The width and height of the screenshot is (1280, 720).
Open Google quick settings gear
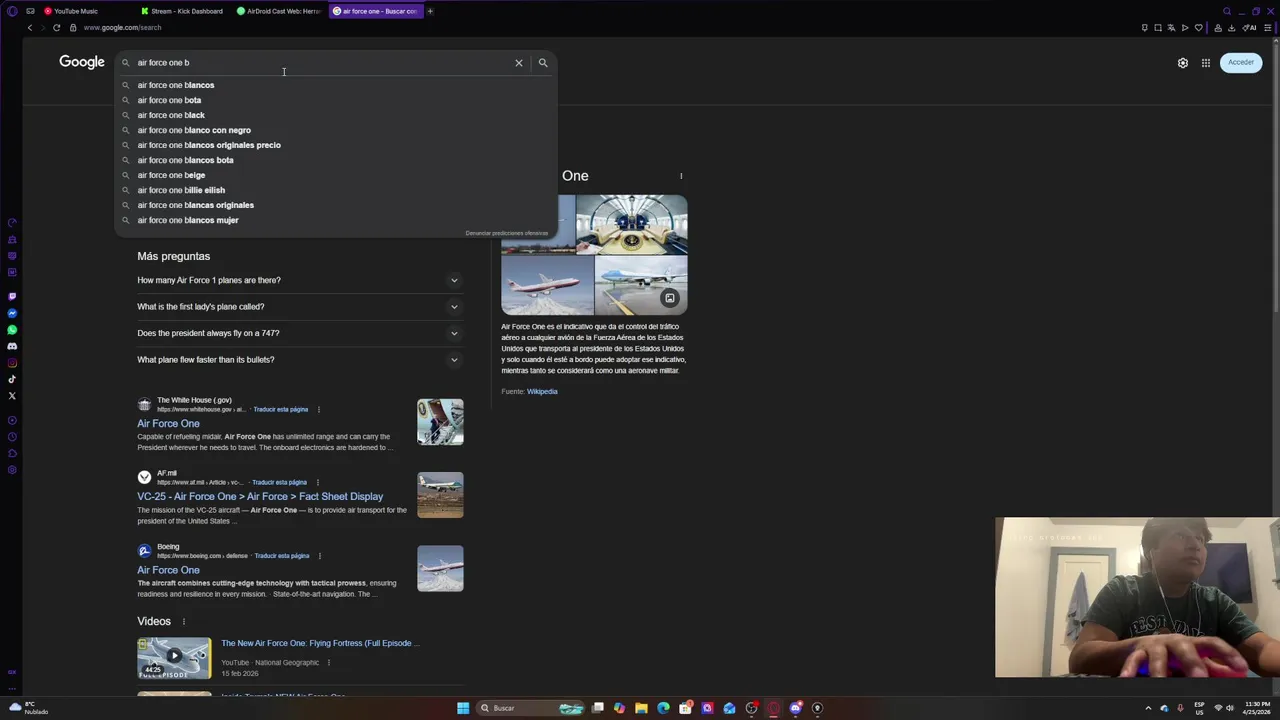(x=1183, y=63)
